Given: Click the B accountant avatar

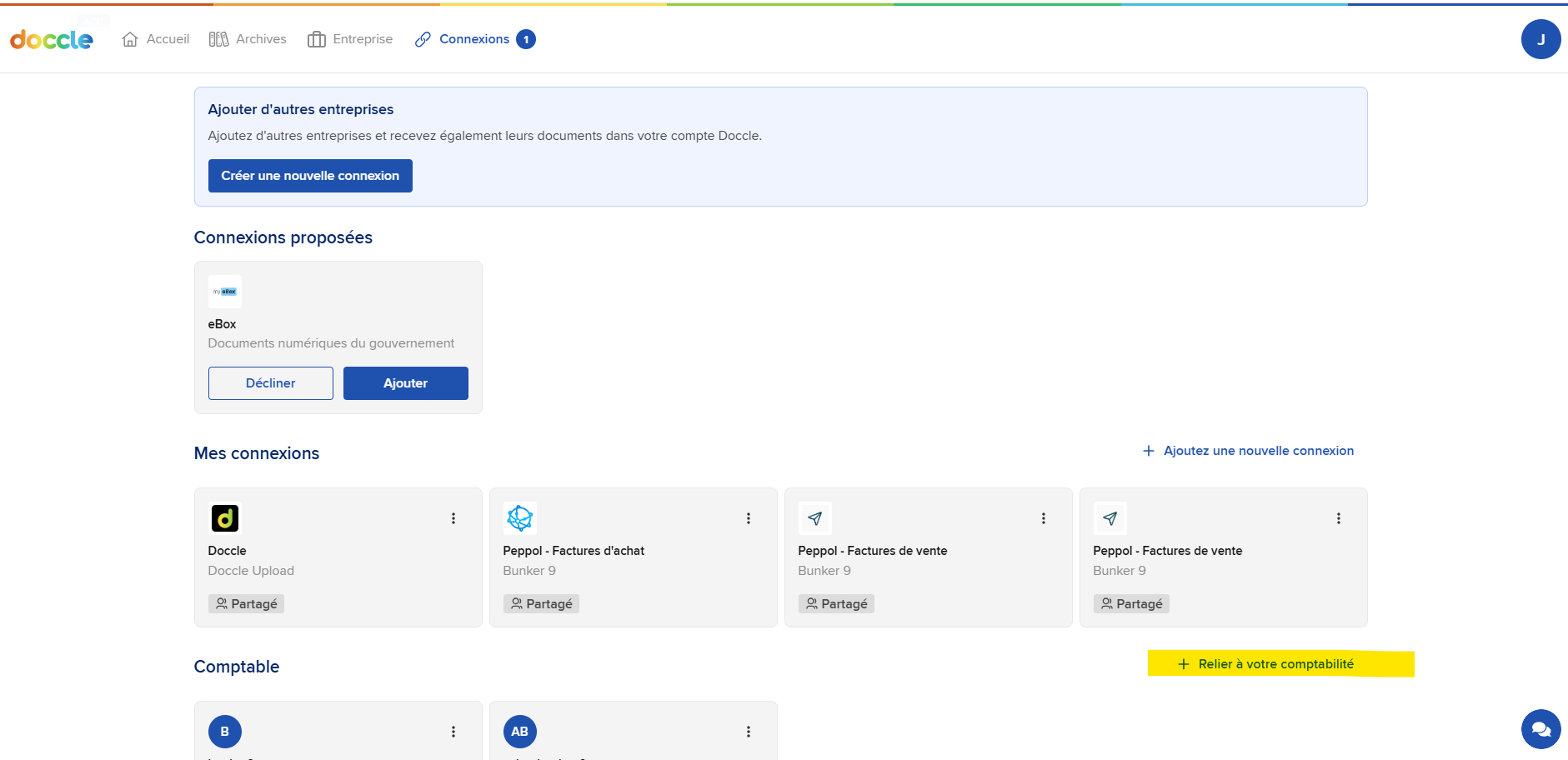Looking at the screenshot, I should point(225,732).
